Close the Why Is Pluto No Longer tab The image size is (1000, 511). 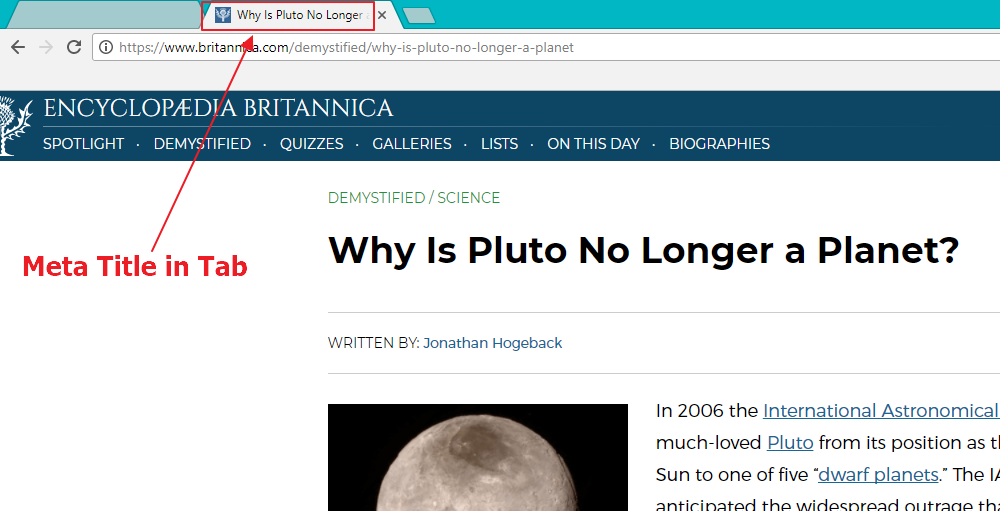tap(382, 15)
